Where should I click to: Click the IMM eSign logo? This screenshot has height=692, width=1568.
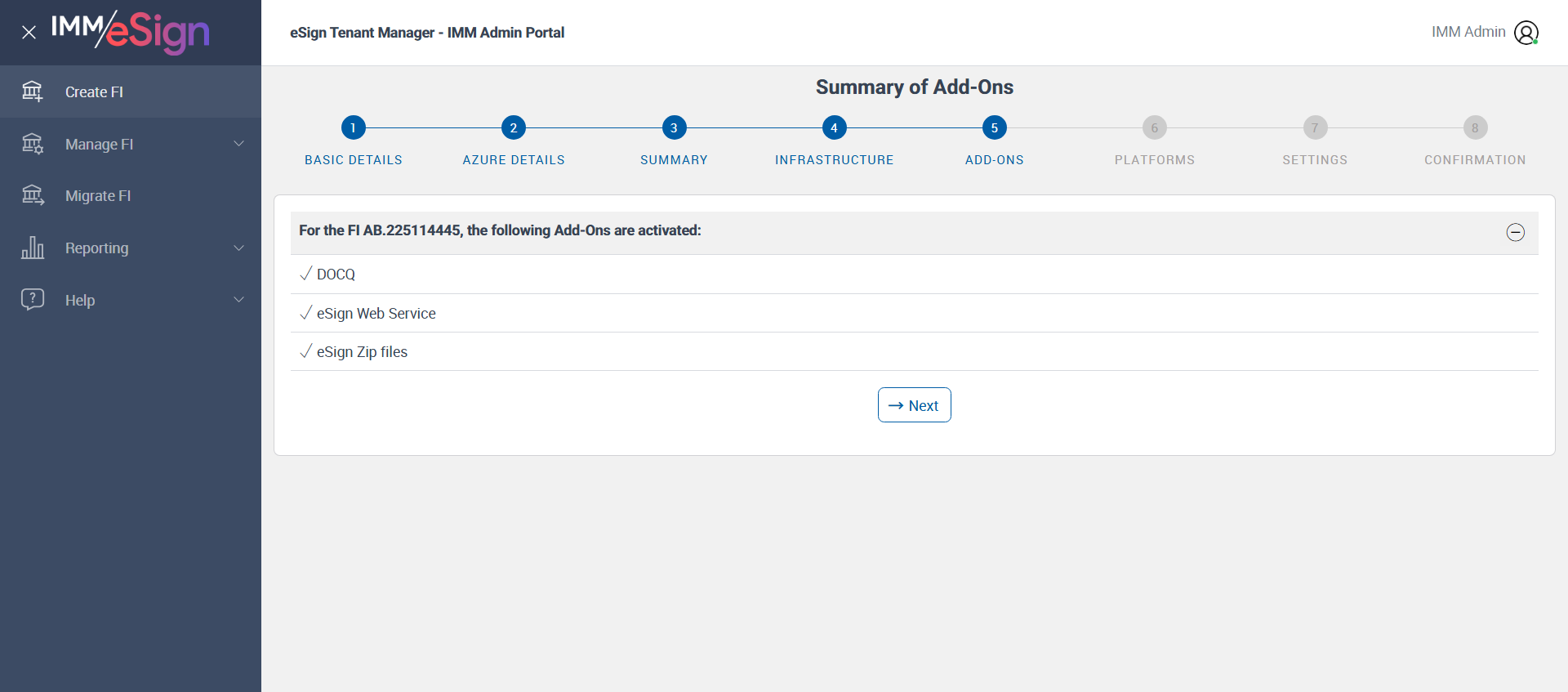click(x=131, y=32)
